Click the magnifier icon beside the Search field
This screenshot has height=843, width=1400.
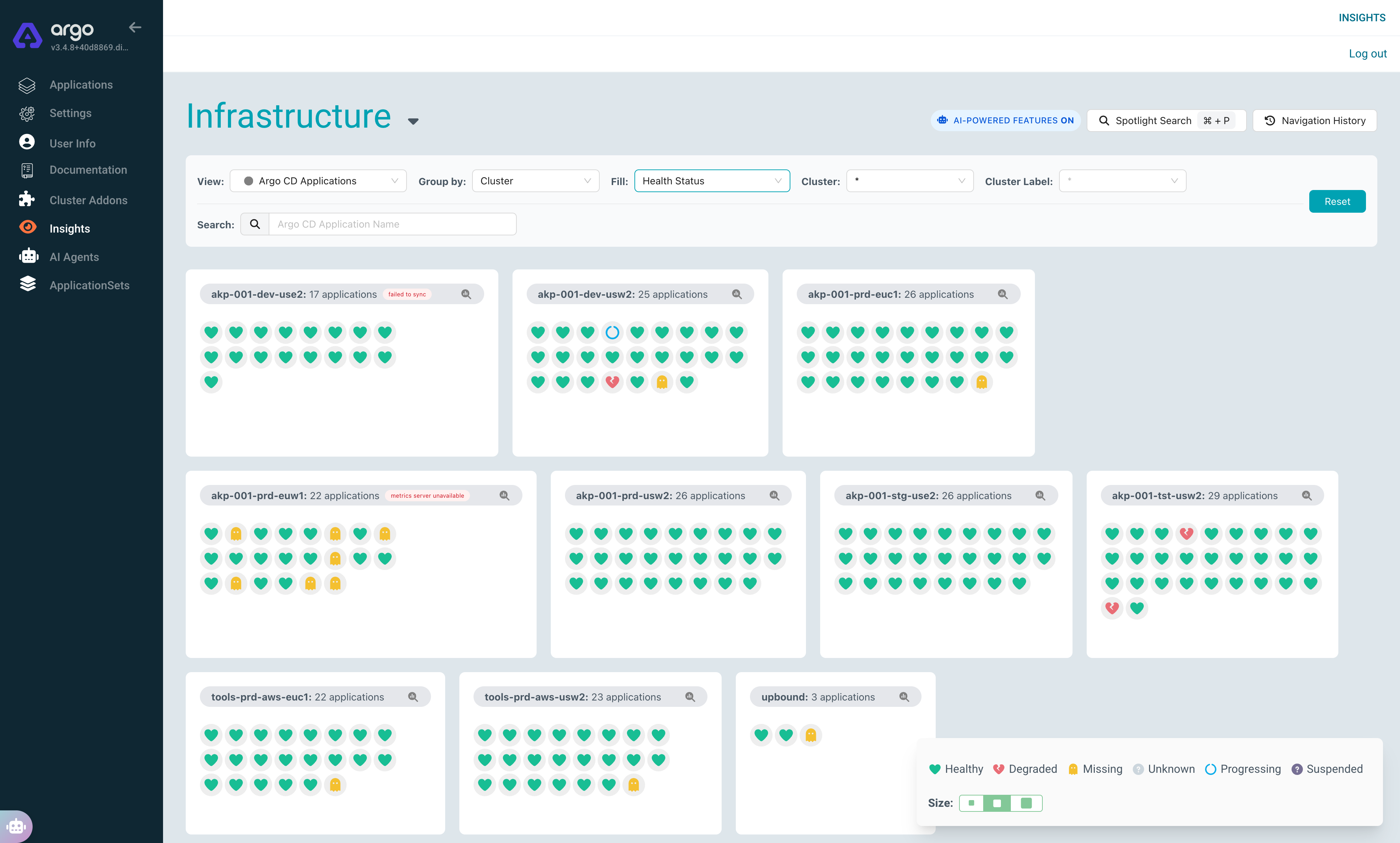255,224
